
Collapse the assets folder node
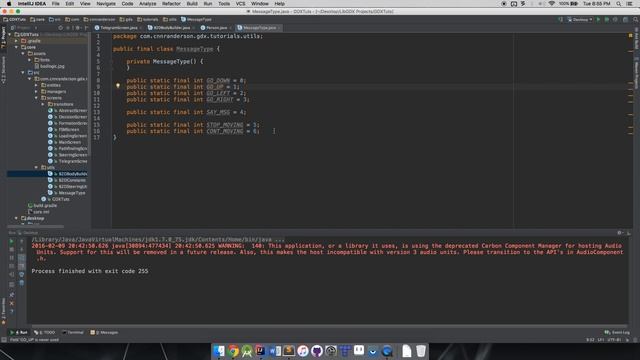pos(23,53)
